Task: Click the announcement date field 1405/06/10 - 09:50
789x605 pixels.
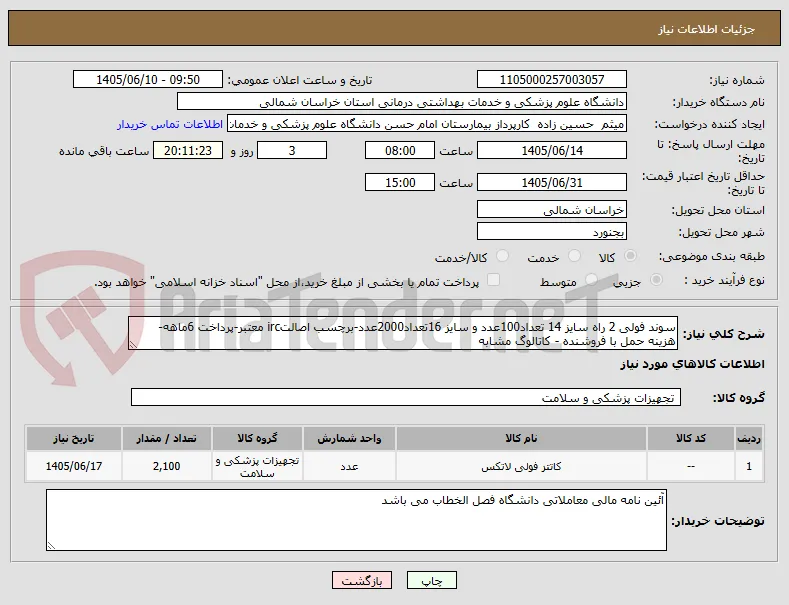Action: (x=148, y=80)
